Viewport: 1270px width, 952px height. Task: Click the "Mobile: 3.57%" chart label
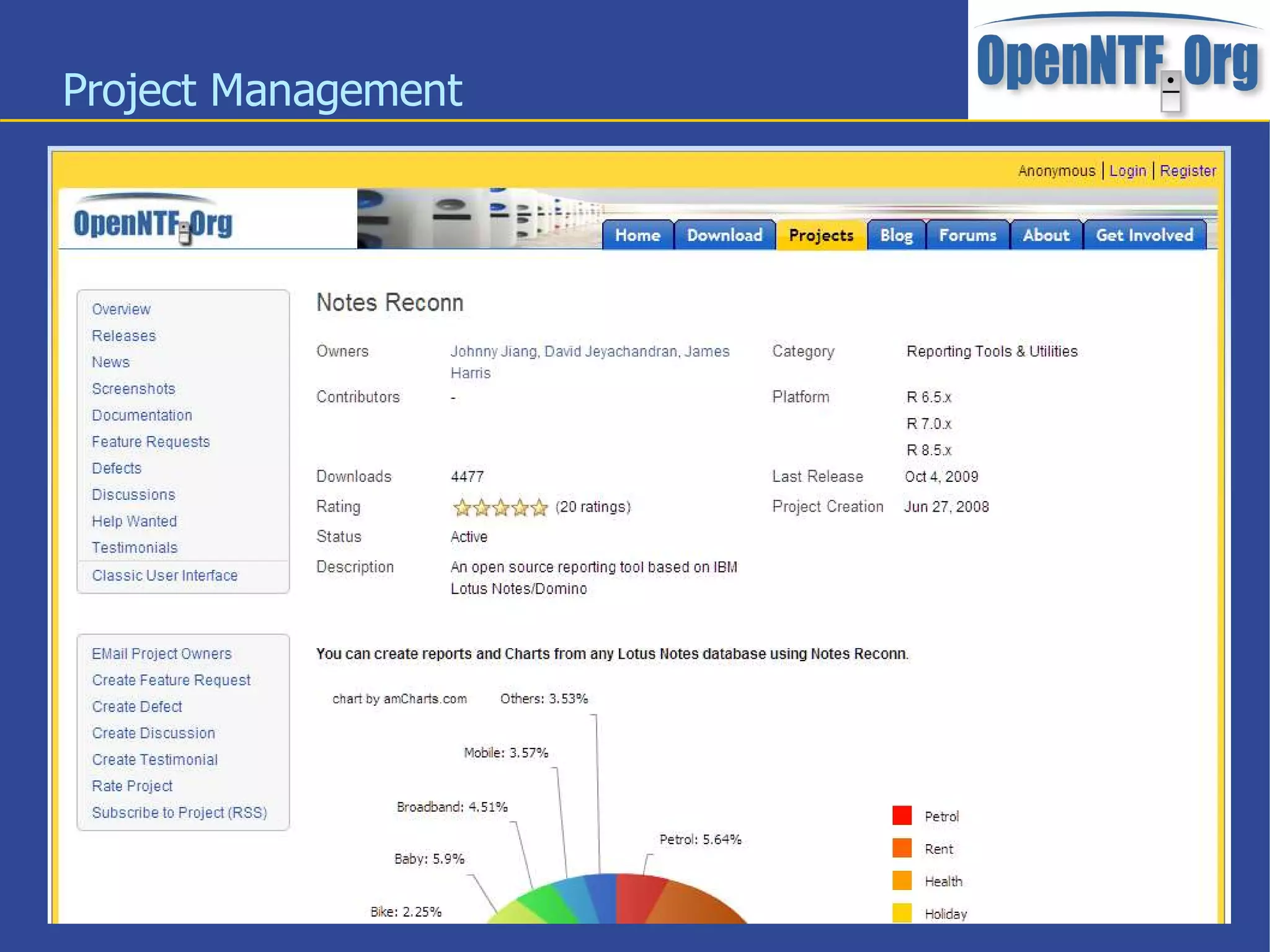pyautogui.click(x=506, y=753)
